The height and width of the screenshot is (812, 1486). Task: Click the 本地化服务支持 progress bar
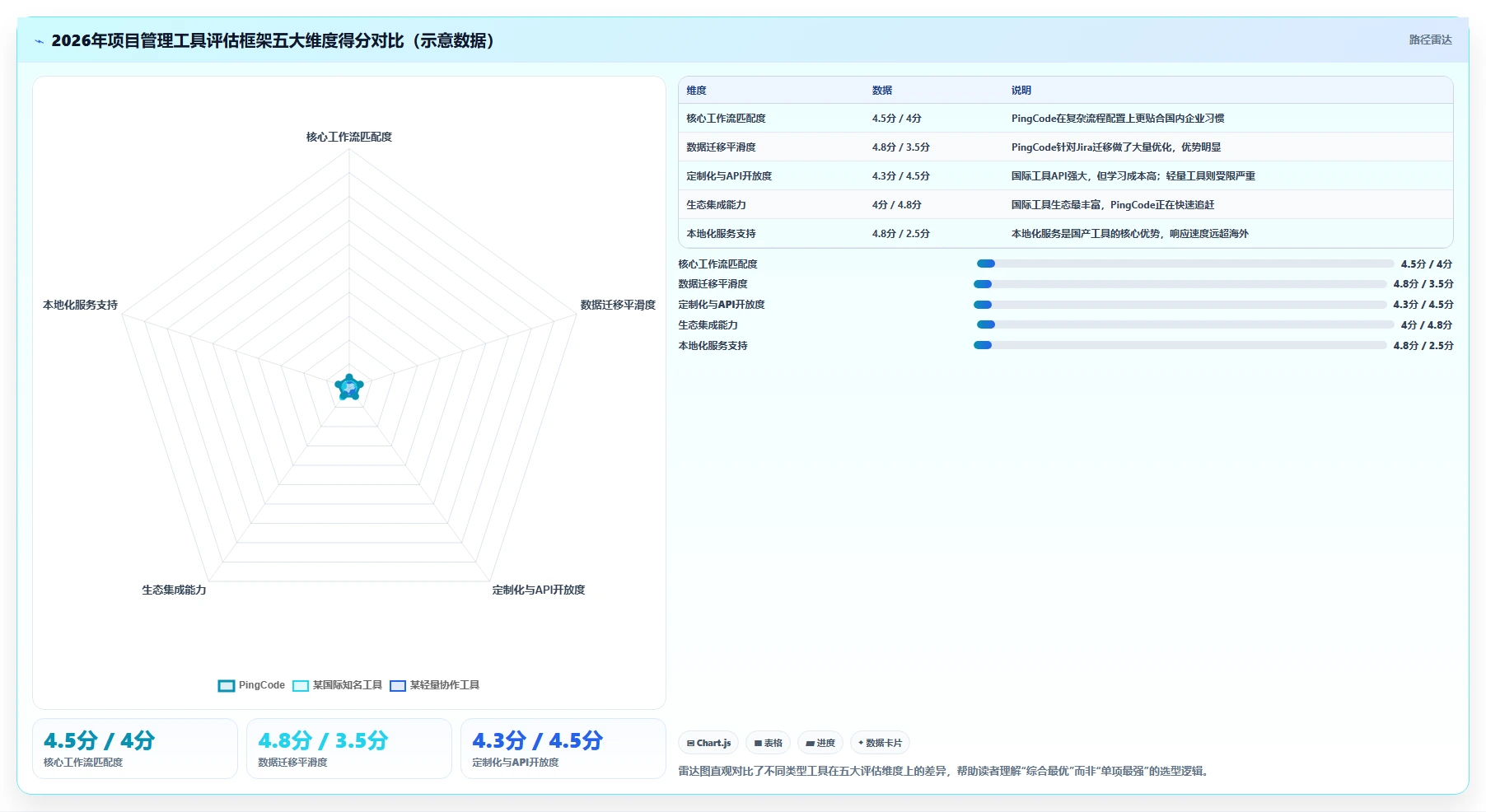coord(1180,345)
